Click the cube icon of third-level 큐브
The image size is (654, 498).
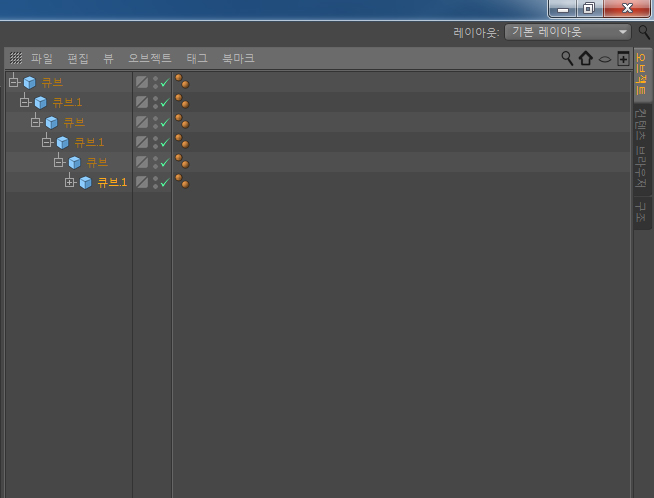click(51, 122)
